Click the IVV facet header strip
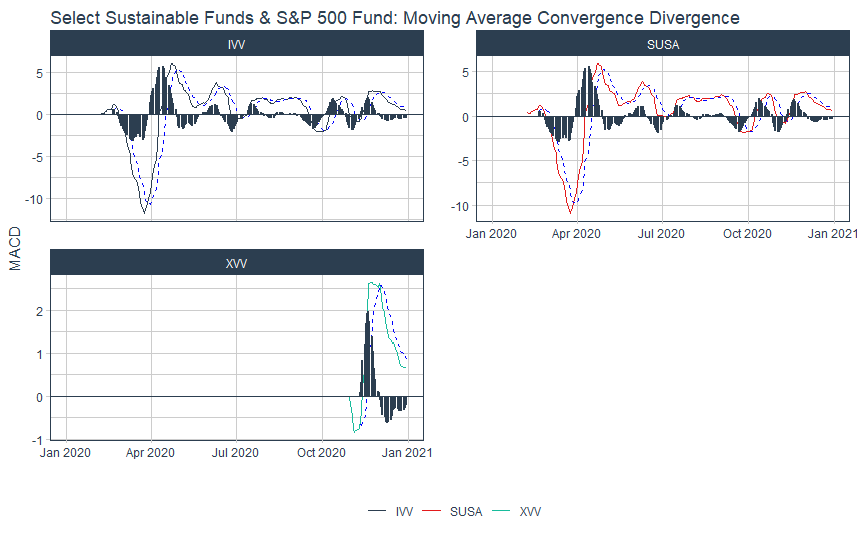This screenshot has height=537, width=857. (x=237, y=44)
